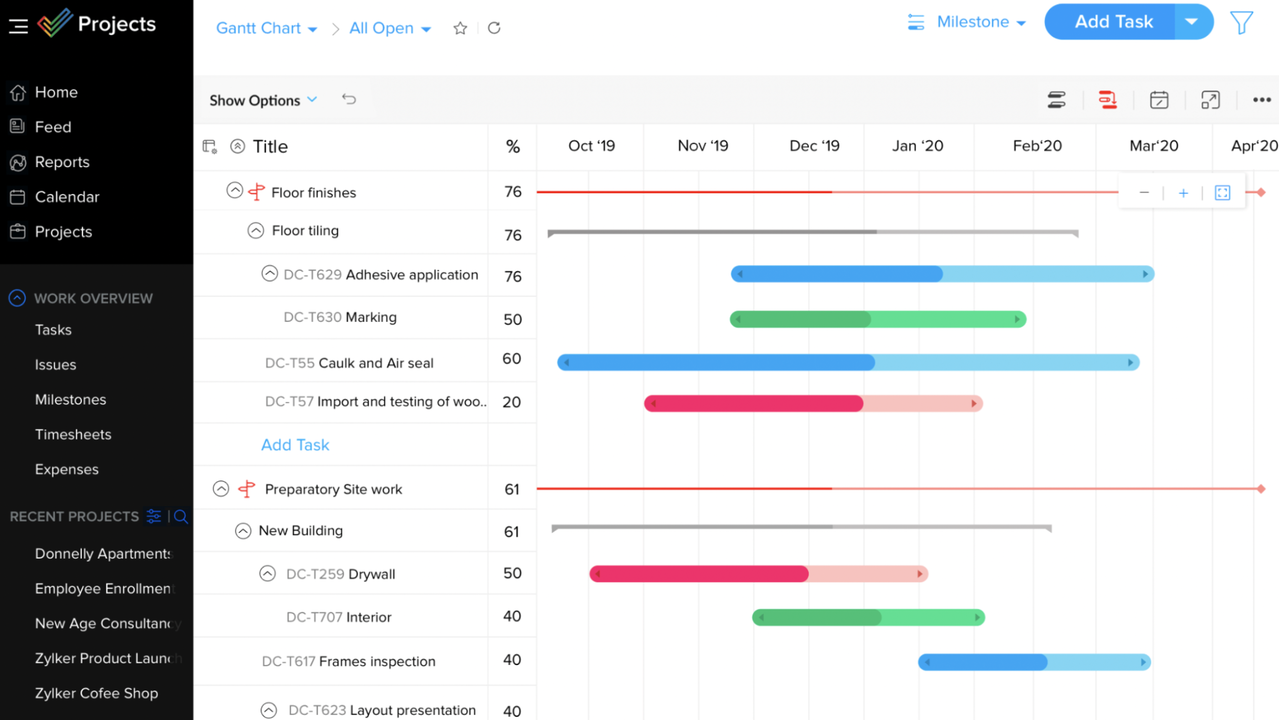Zoom in the timeline with plus

click(1183, 193)
